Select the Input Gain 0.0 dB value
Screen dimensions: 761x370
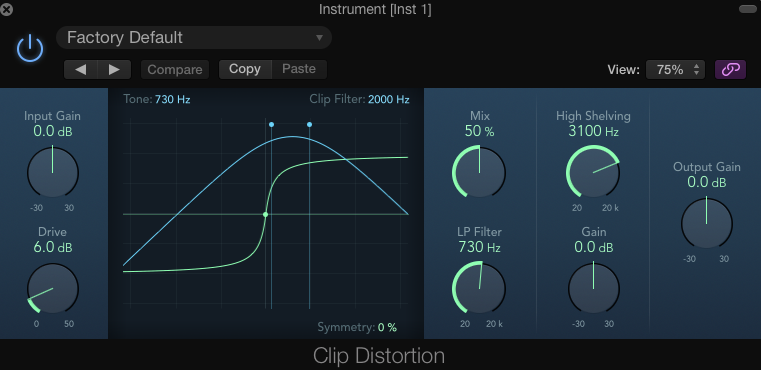pyautogui.click(x=53, y=131)
